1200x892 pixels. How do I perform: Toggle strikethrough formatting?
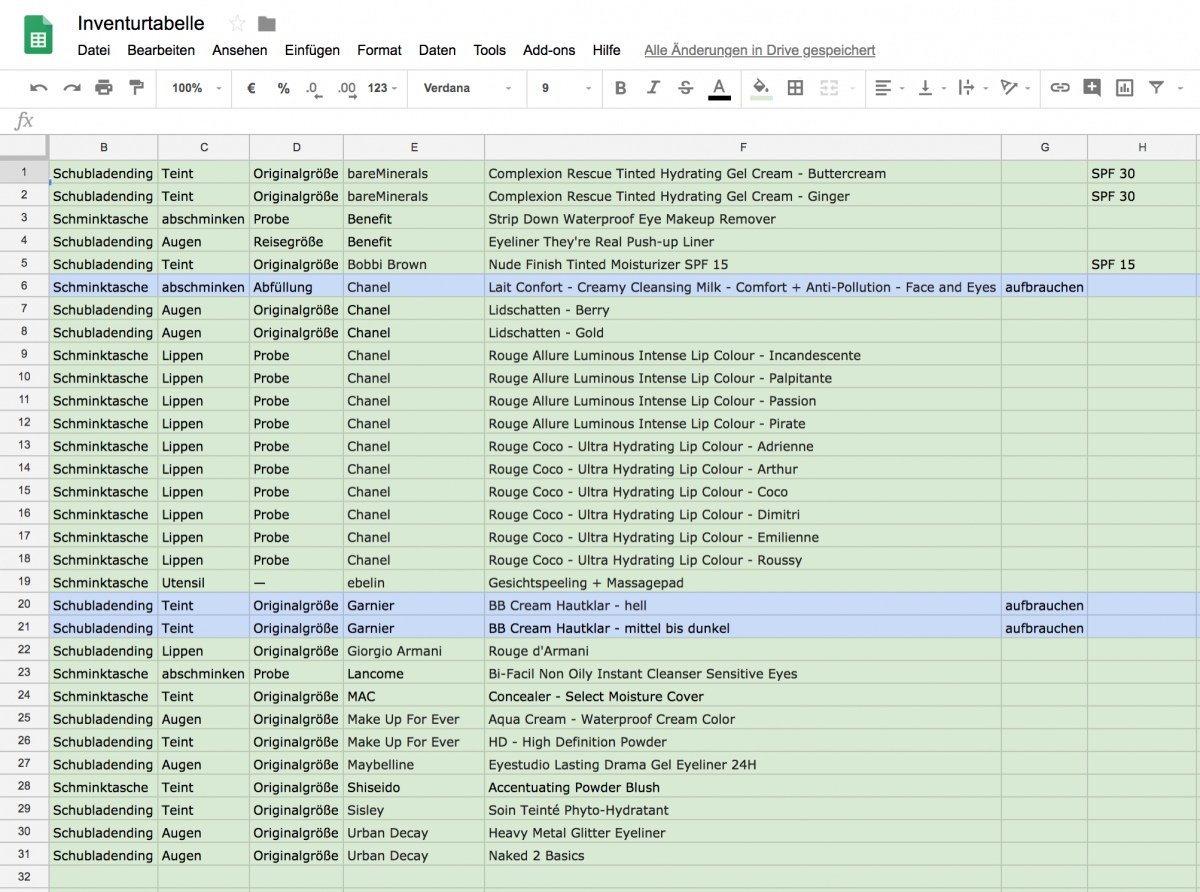685,88
